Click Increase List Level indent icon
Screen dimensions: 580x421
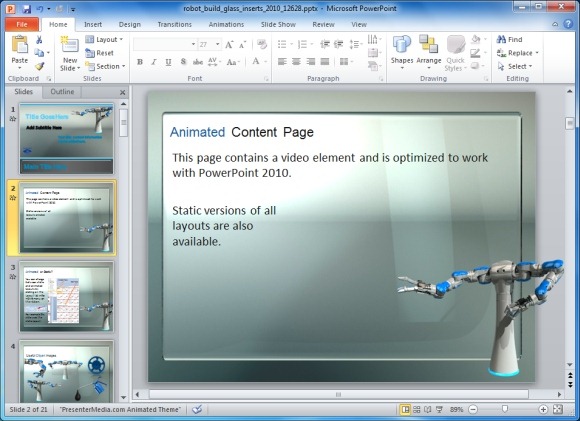tap(338, 44)
